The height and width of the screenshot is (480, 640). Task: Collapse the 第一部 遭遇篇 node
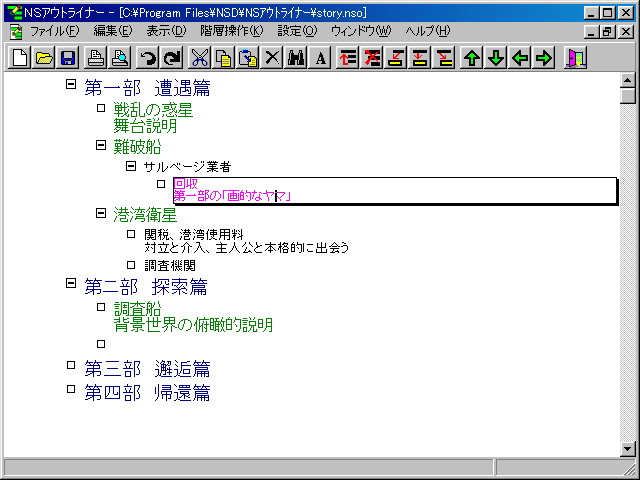point(71,84)
